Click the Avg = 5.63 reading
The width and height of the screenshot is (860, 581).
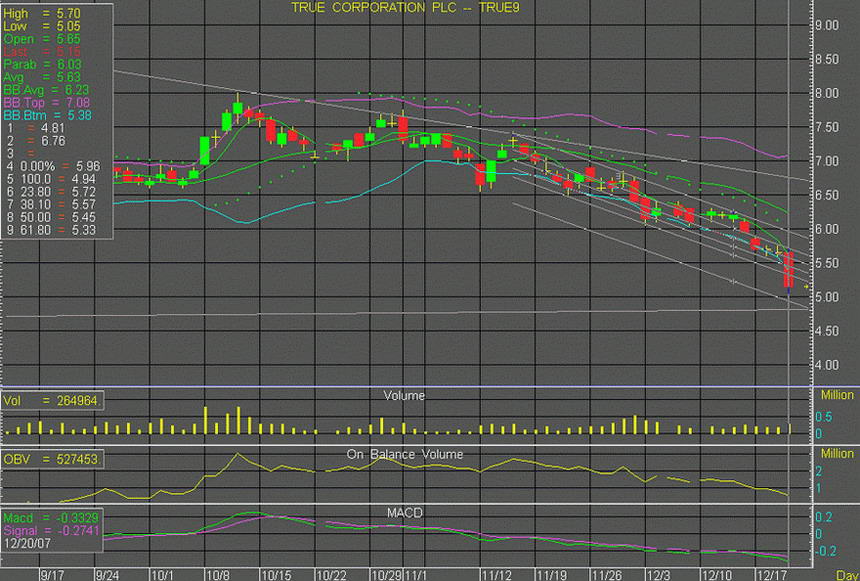point(42,77)
